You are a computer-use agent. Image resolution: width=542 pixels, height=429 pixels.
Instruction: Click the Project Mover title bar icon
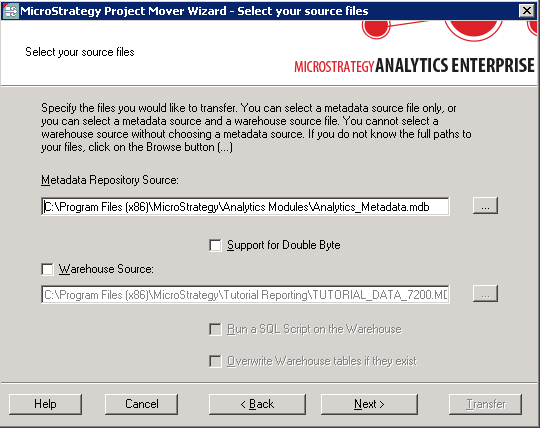coord(10,11)
